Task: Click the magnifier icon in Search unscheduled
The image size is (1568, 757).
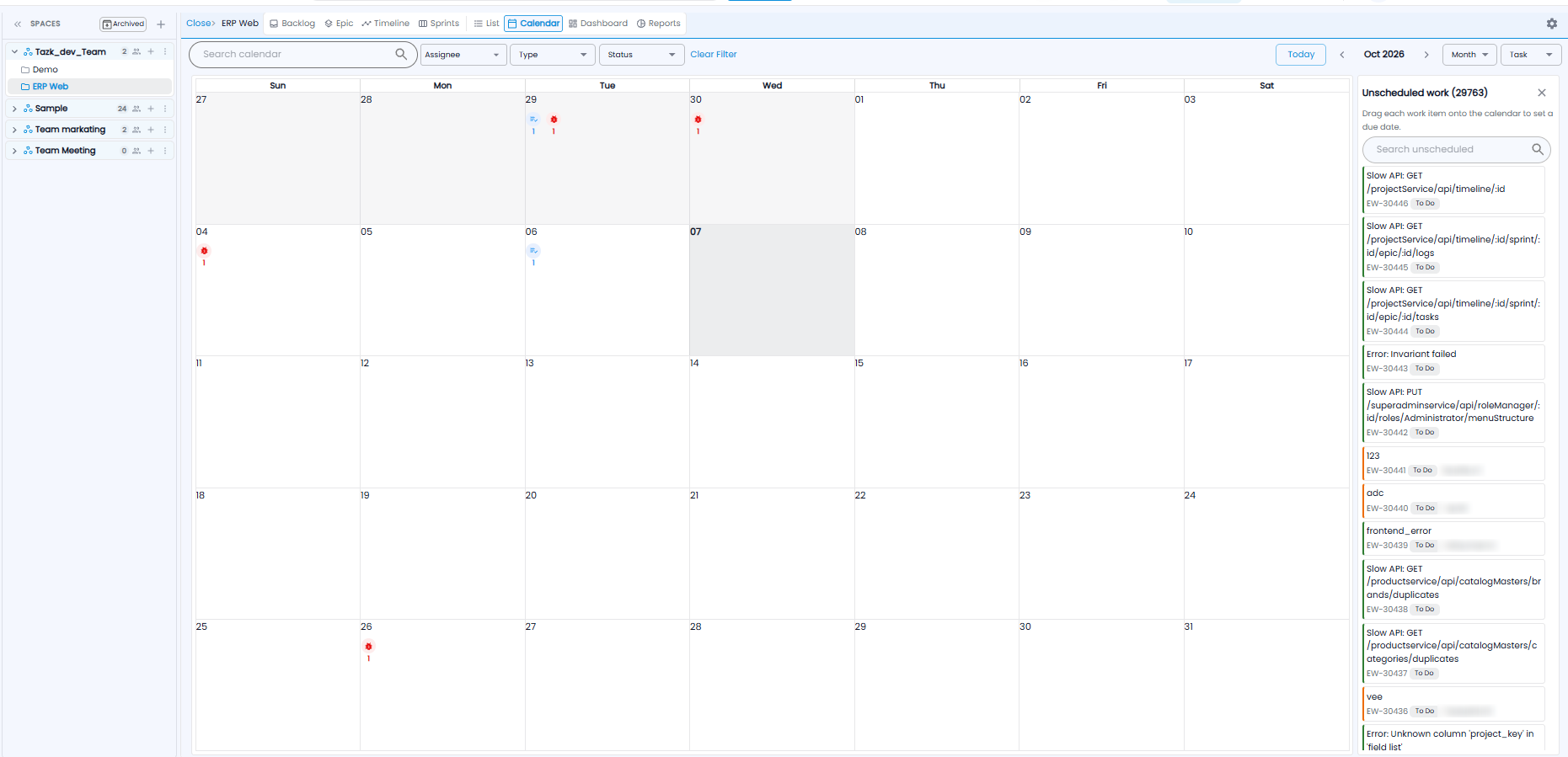Action: coord(1538,149)
